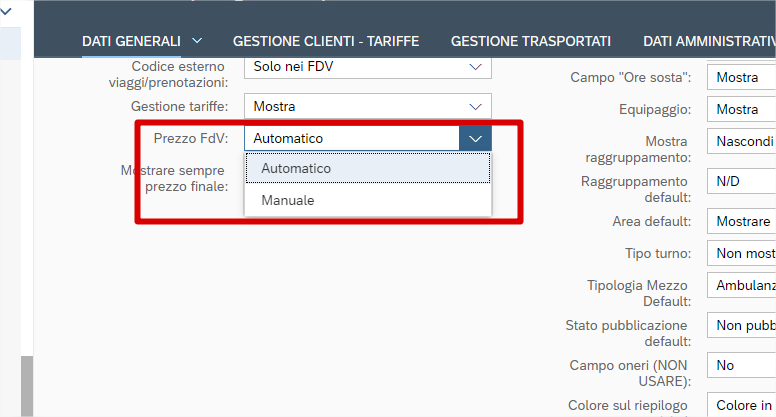This screenshot has height=417, width=776.
Task: Collapse the Prezzo FdV dropdown arrow
Action: (475, 139)
